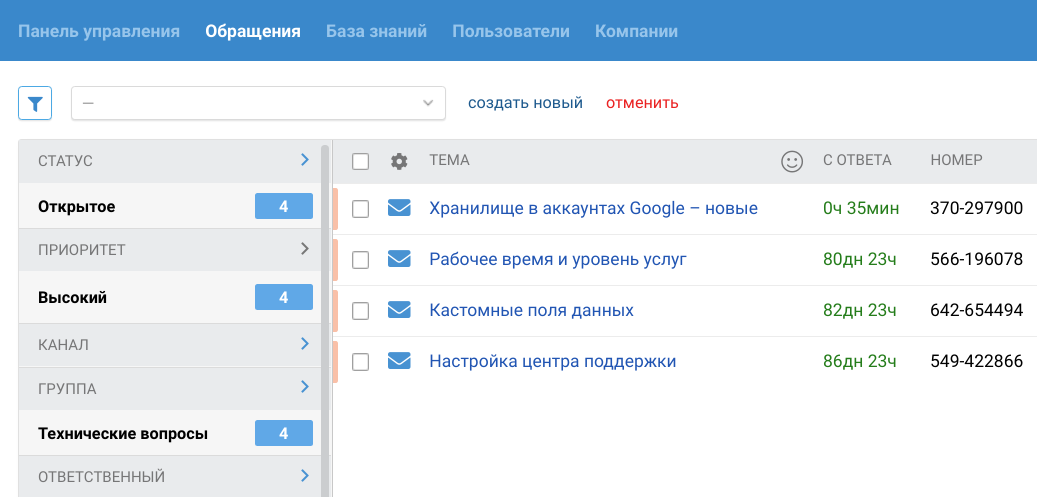Check the box for Рабочее время и уровень услуг
Viewport: 1037px width, 497px height.
(360, 260)
